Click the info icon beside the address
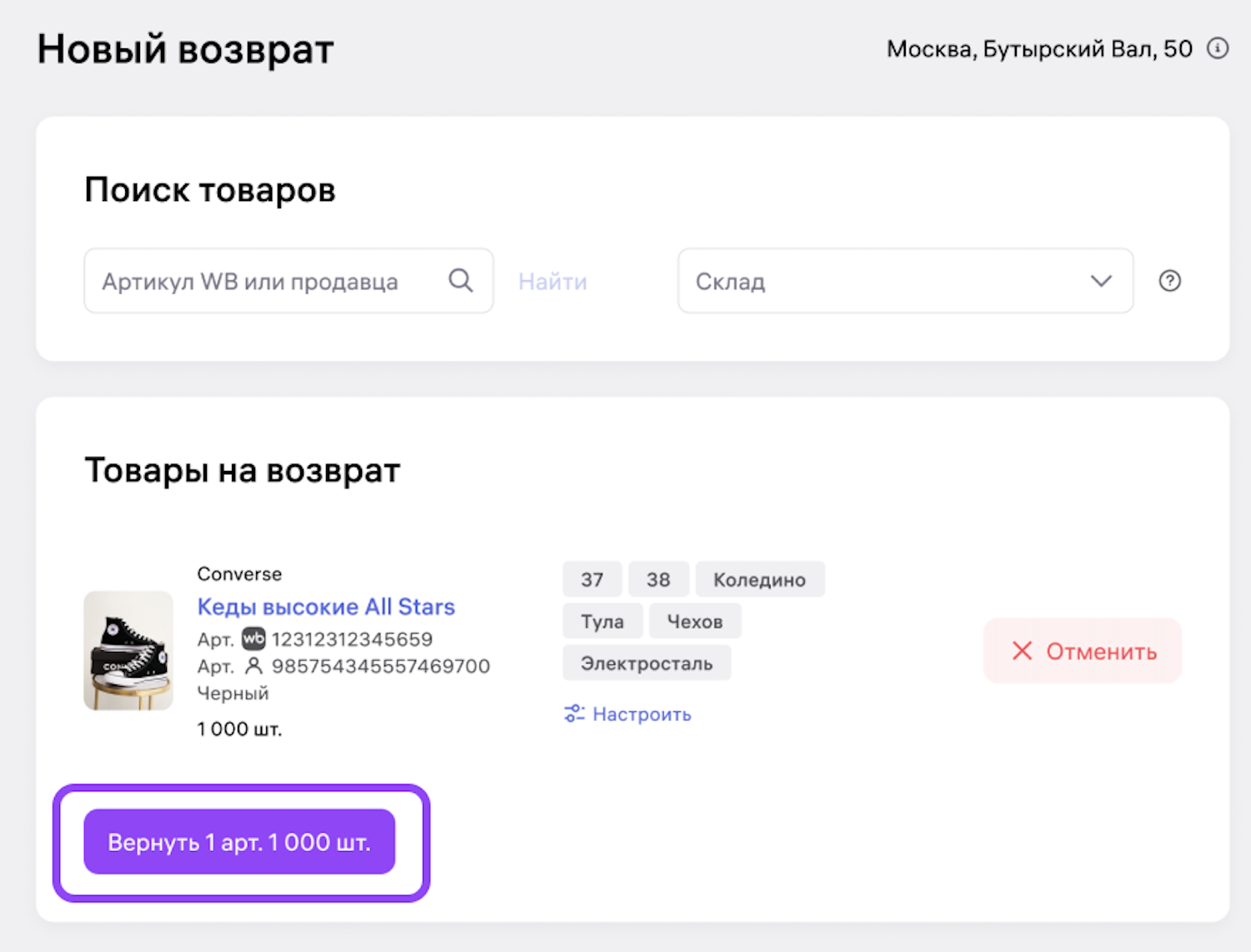The width and height of the screenshot is (1251, 952). (x=1218, y=49)
